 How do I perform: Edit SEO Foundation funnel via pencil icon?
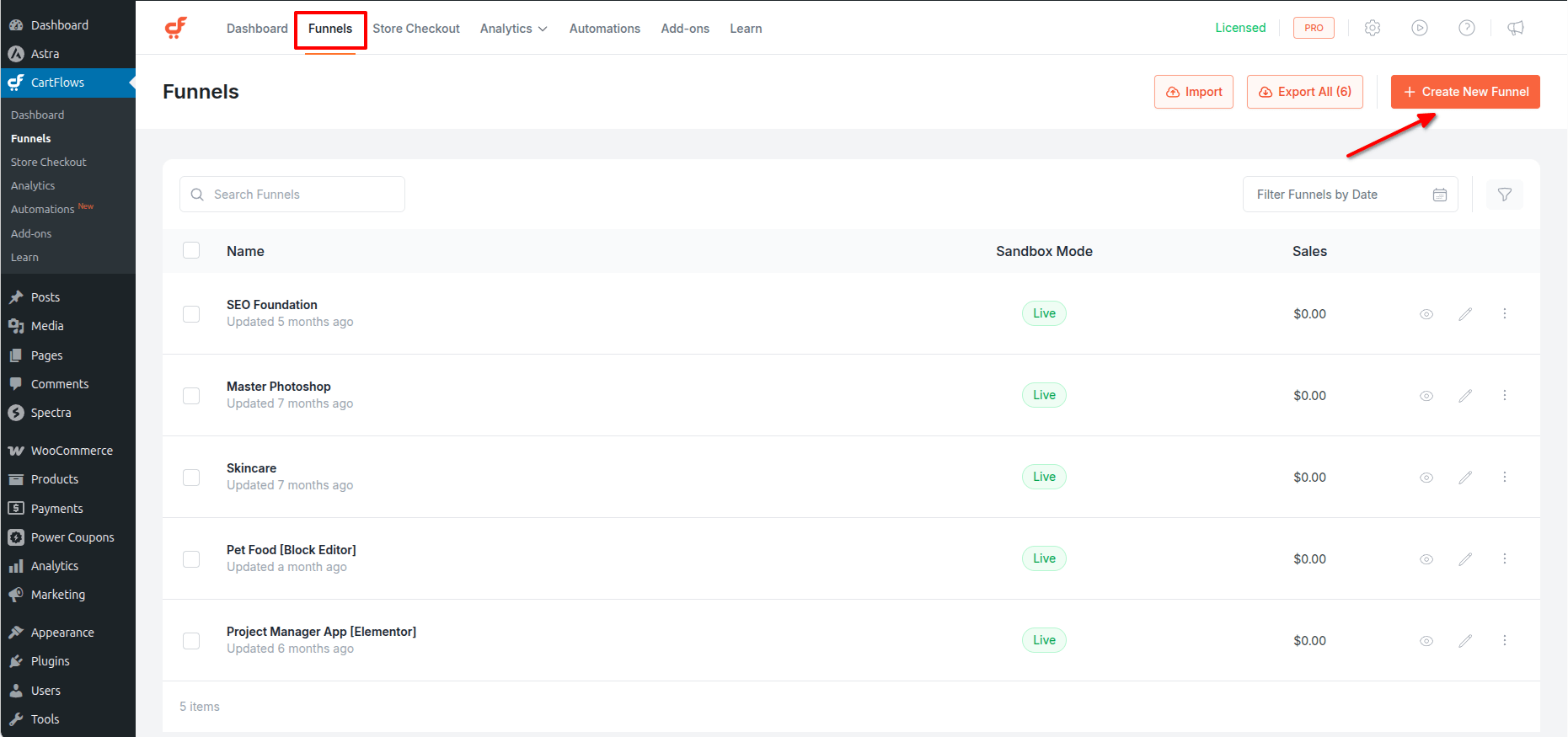point(1465,314)
